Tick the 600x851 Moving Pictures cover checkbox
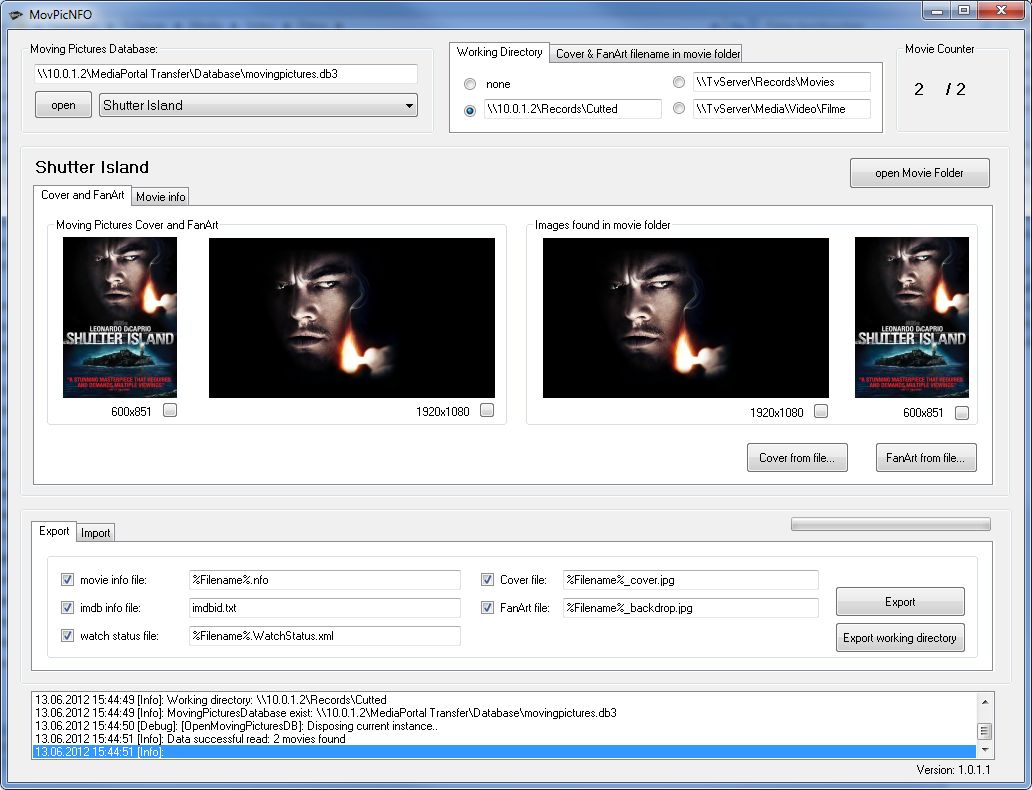Screen dimensions: 1032x790 pyautogui.click(x=170, y=410)
